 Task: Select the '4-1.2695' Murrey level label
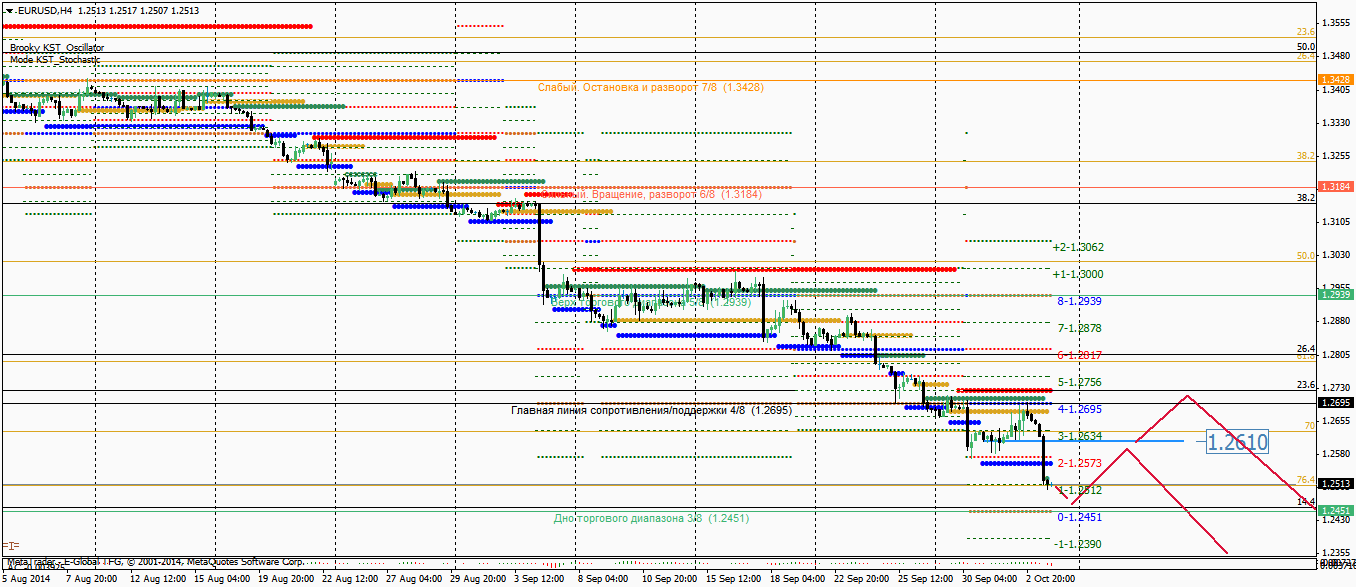click(x=1080, y=409)
